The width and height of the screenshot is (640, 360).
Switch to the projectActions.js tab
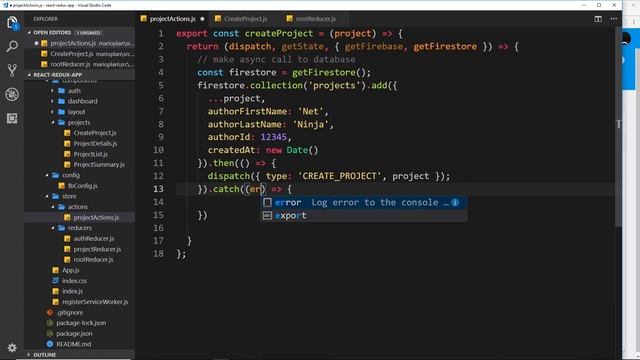[173, 19]
